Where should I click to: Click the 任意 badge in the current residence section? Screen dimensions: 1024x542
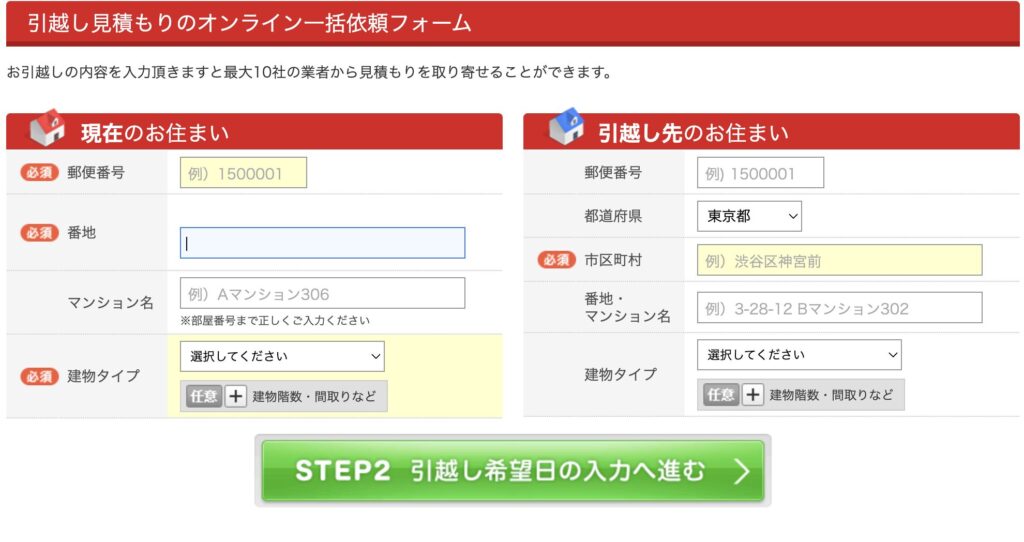coord(204,396)
